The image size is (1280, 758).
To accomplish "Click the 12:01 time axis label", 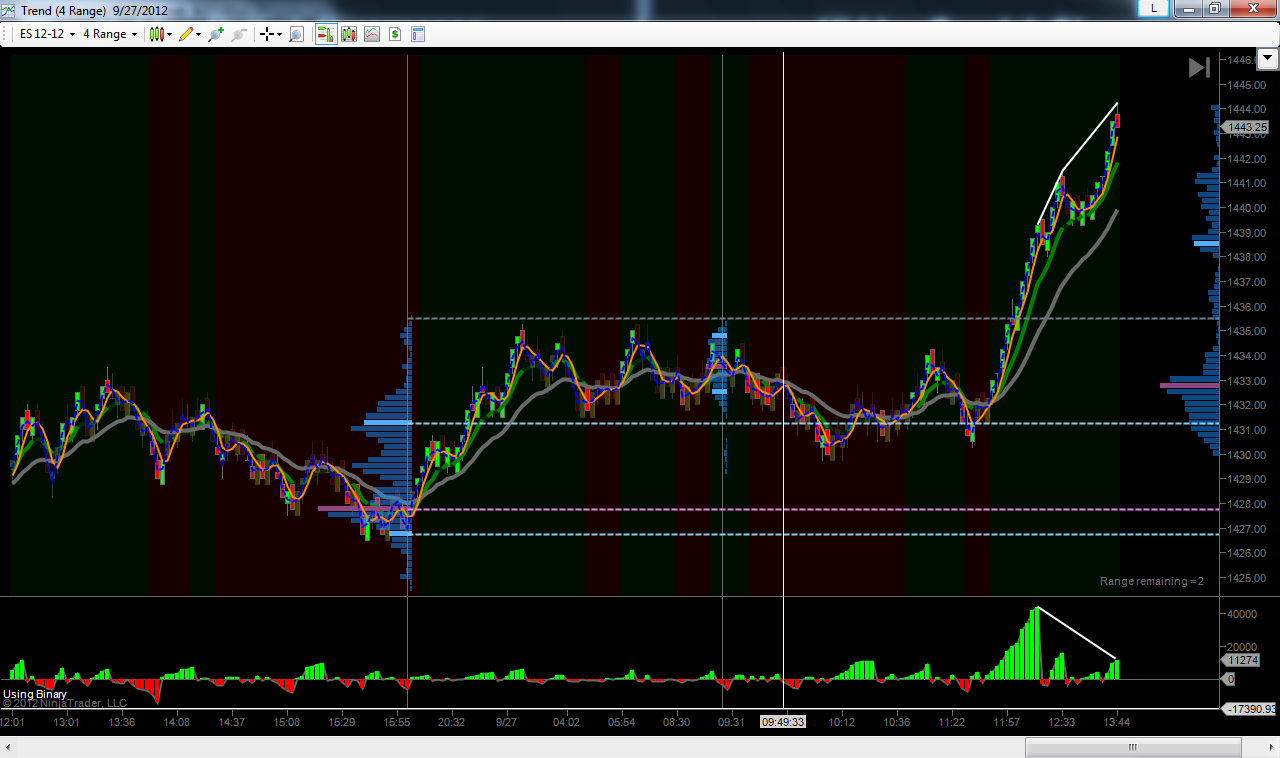I will tap(14, 722).
